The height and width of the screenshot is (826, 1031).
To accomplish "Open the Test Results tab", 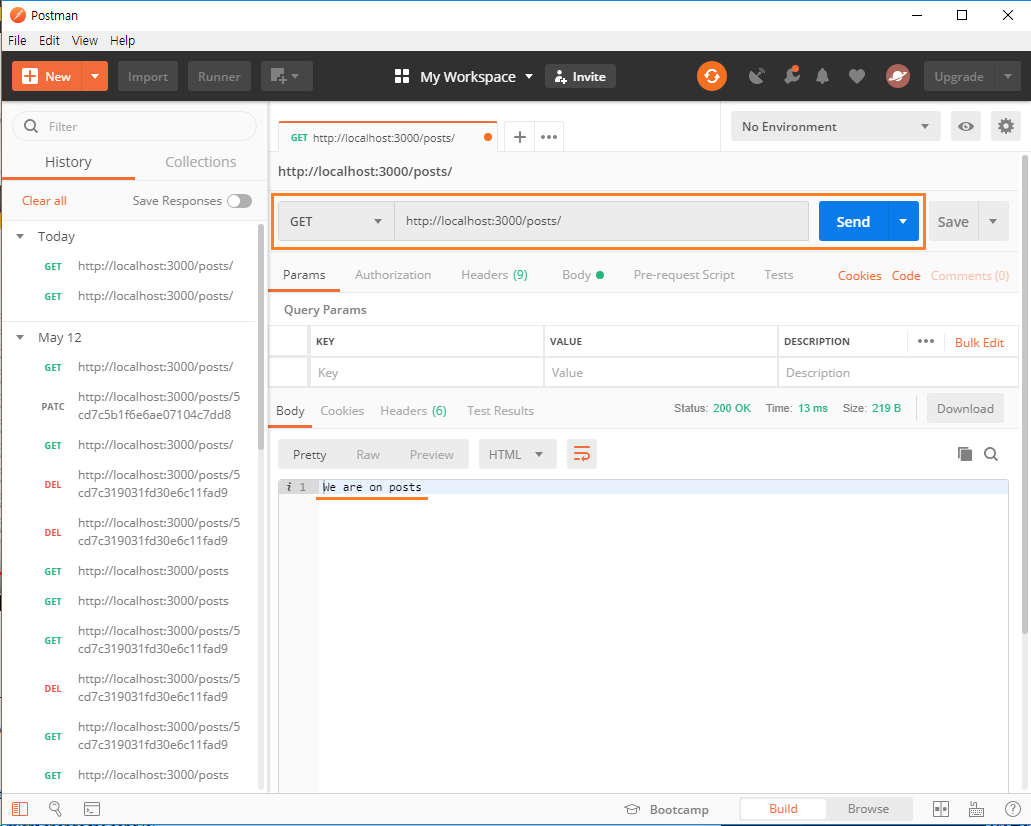I will coord(500,410).
